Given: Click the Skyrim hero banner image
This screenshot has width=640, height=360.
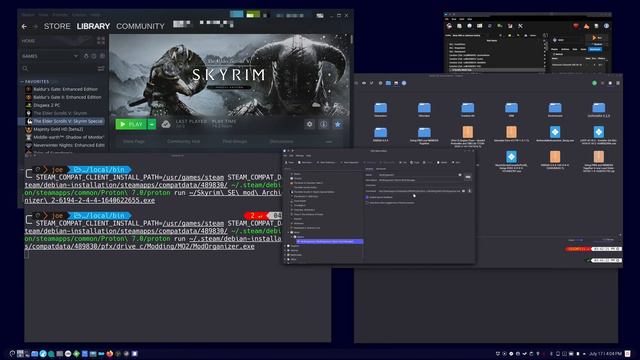Looking at the screenshot, I should click(229, 75).
